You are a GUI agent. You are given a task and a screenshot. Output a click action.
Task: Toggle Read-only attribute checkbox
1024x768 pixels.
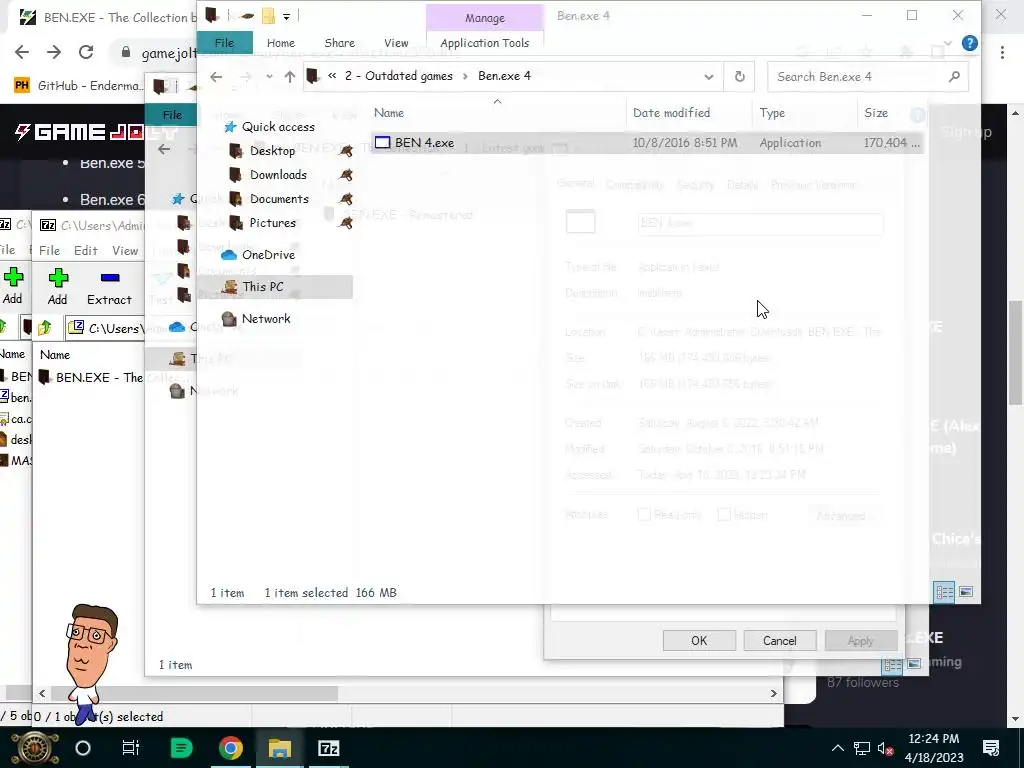(644, 515)
